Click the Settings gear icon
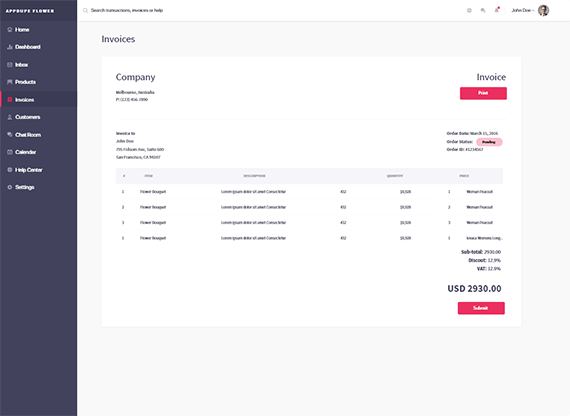570x416 pixels. coord(10,187)
